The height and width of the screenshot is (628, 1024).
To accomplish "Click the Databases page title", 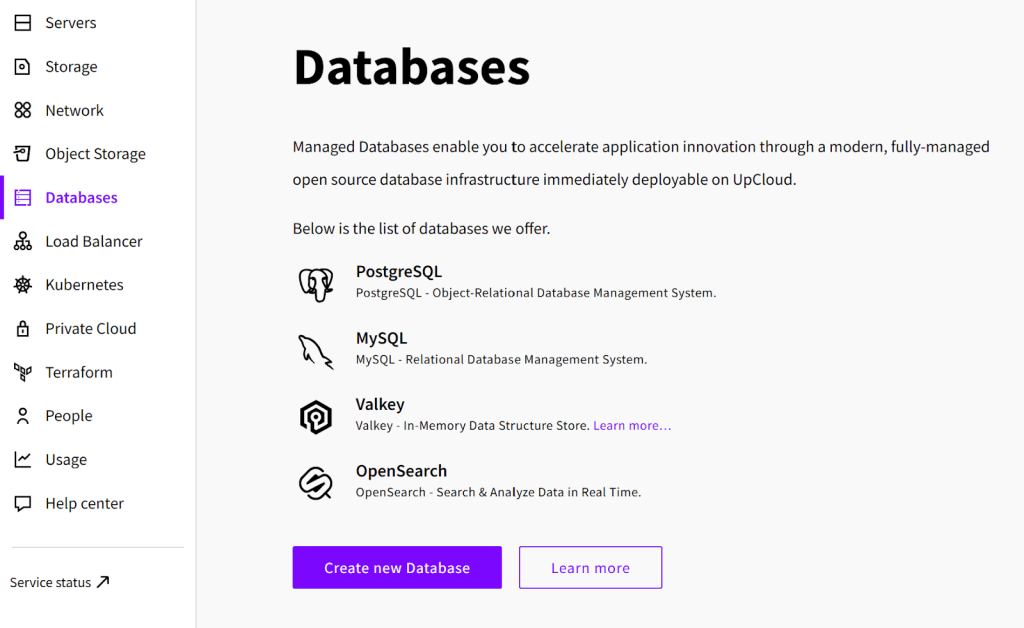I will 411,67.
